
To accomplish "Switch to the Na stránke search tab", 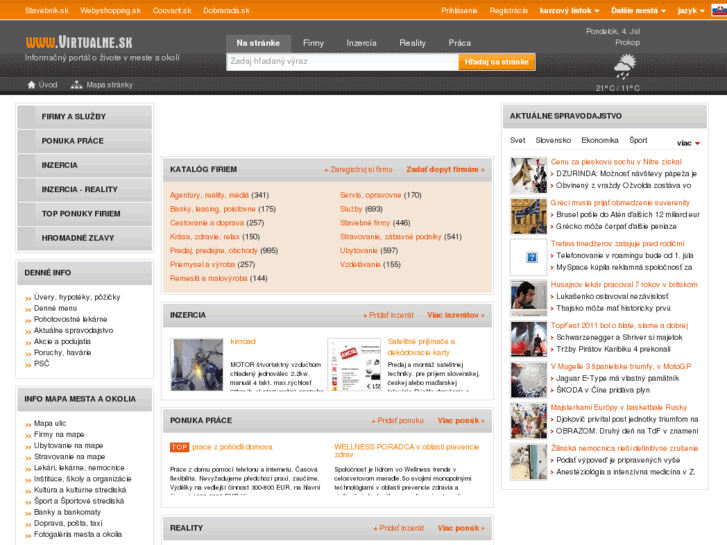I will click(x=258, y=43).
